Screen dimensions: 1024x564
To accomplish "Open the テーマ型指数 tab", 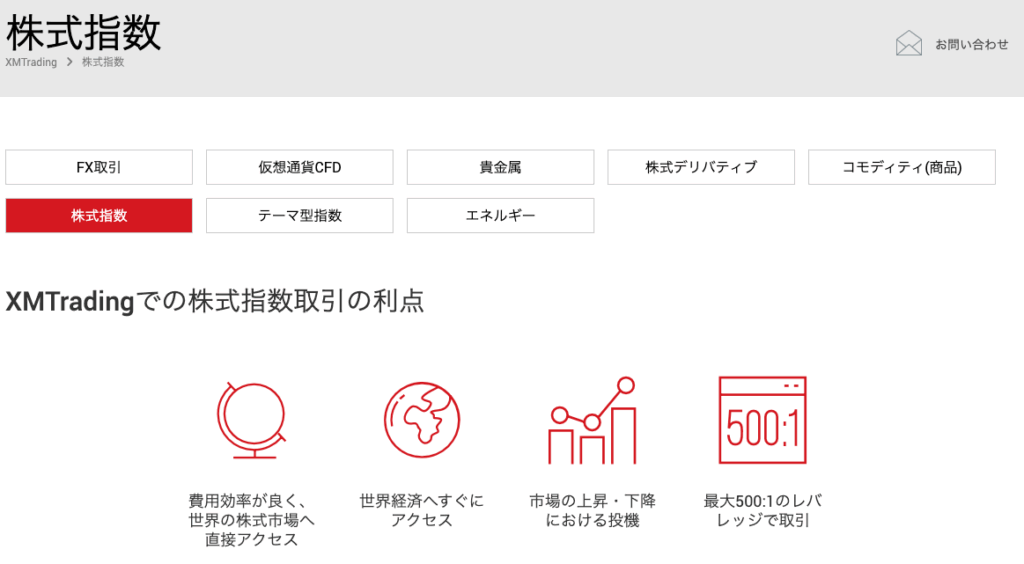I will point(300,215).
